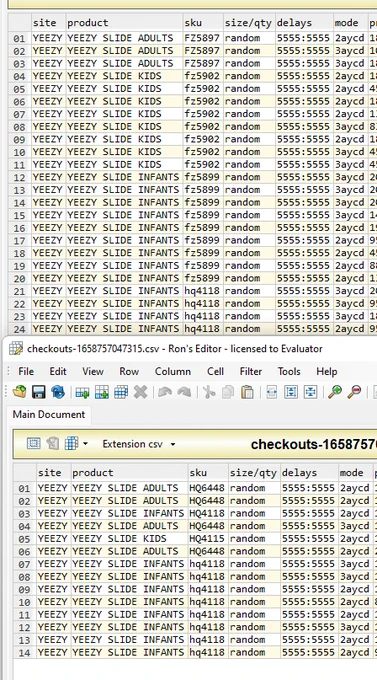Click 'product' column header in the upper window
This screenshot has width=377, height=680.
coord(124,22)
